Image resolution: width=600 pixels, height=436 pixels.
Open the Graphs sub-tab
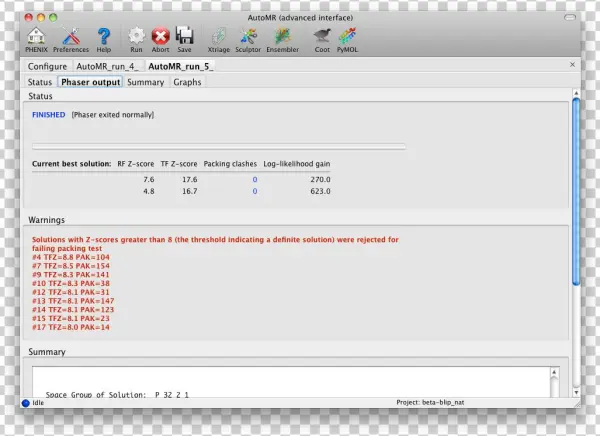click(x=187, y=82)
